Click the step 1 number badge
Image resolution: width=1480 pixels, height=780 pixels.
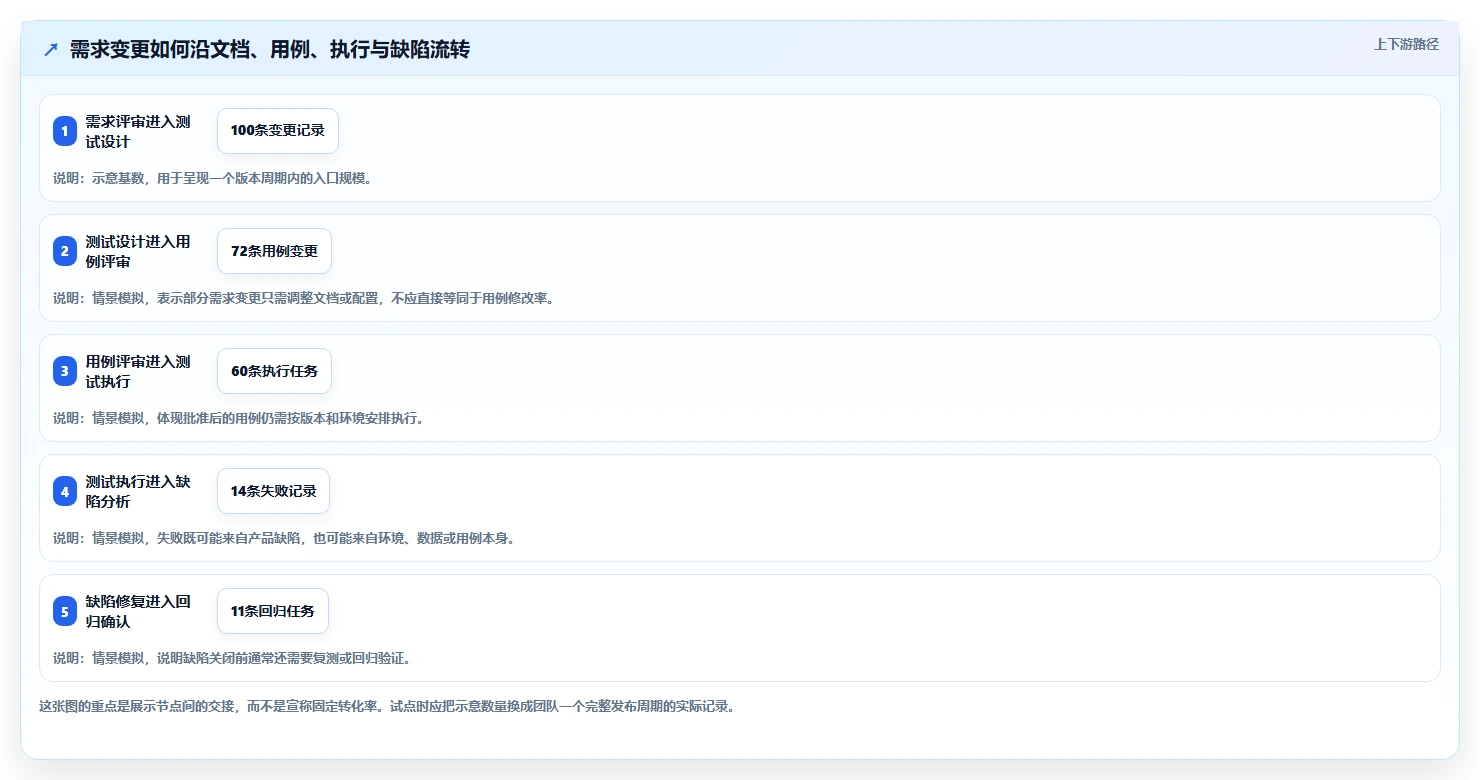click(65, 131)
